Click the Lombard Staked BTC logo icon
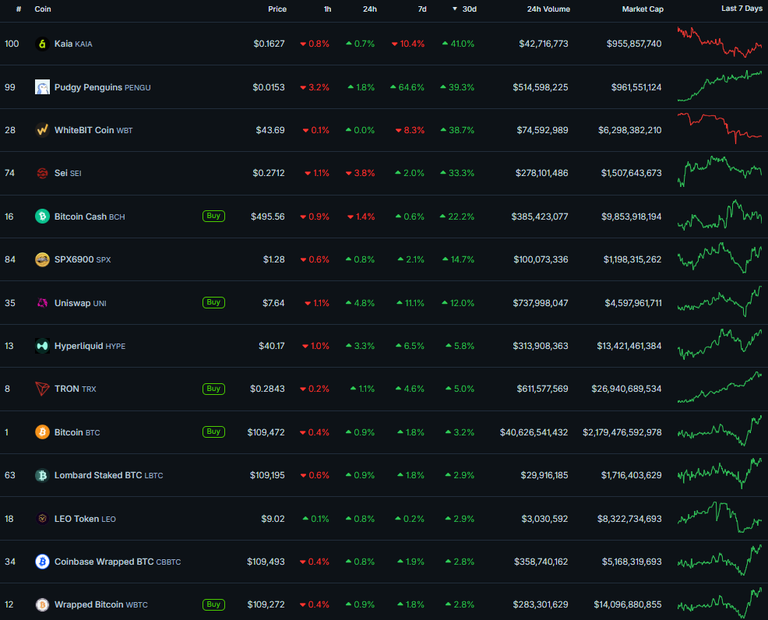The image size is (768, 620). [42, 476]
